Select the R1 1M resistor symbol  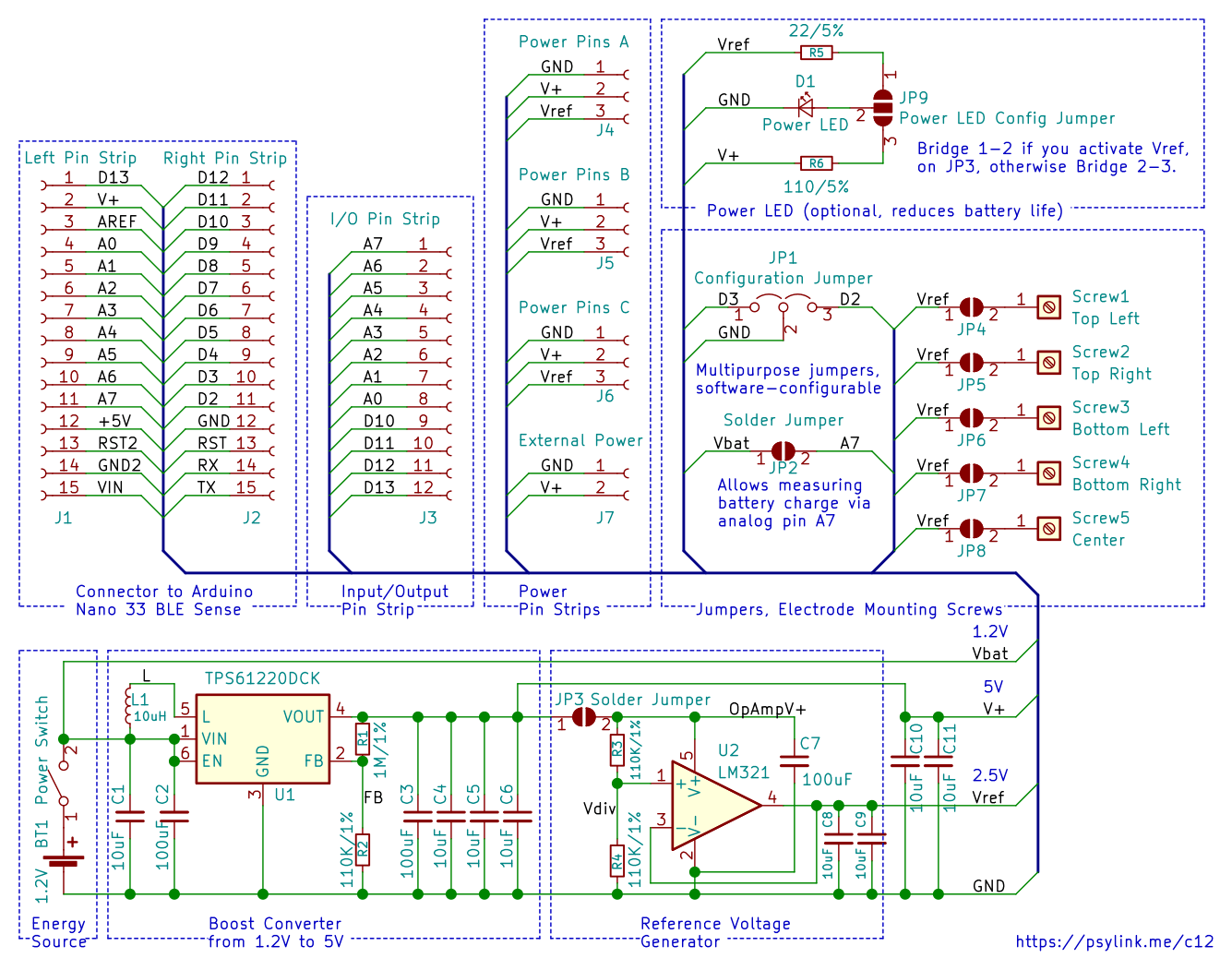[363, 739]
